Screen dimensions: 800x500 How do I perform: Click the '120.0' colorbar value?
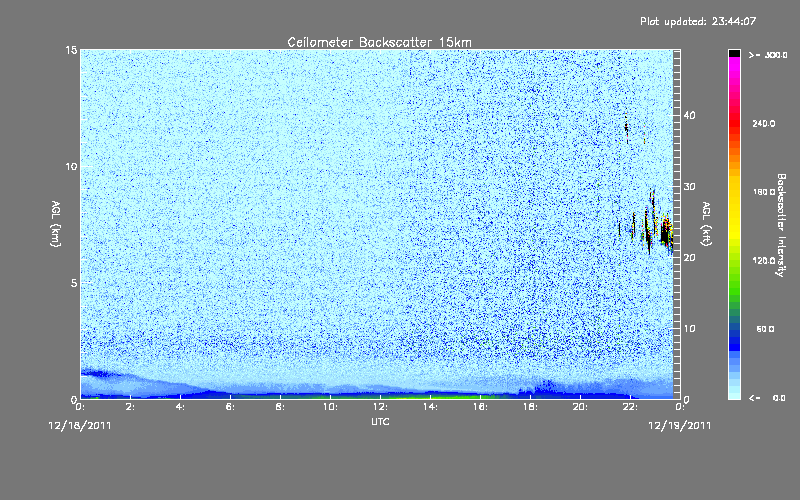pos(764,261)
